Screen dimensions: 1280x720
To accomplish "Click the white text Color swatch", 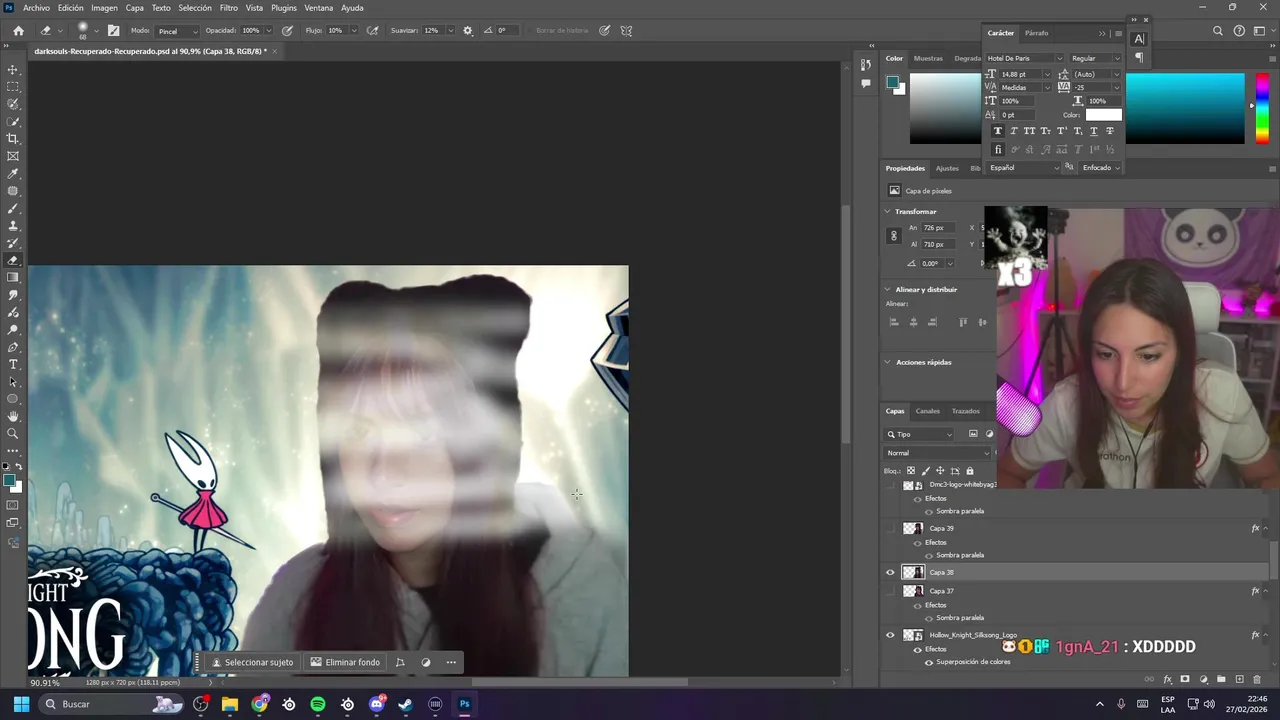I will pos(1104,115).
